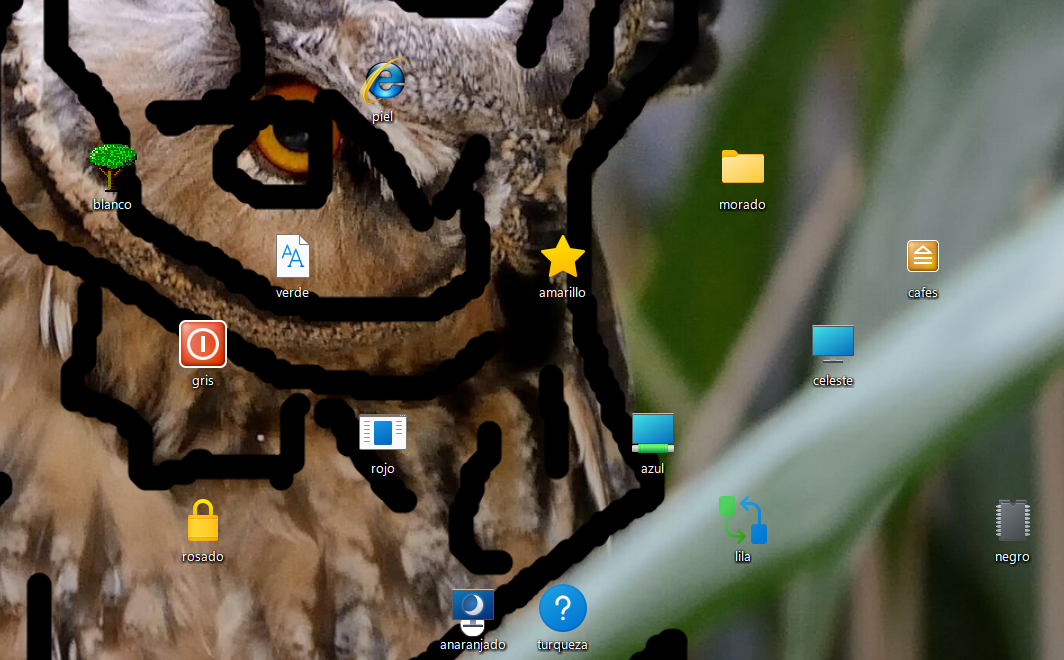Open the monitor icon labeled celeste
Screen dimensions: 1064x660
click(832, 344)
